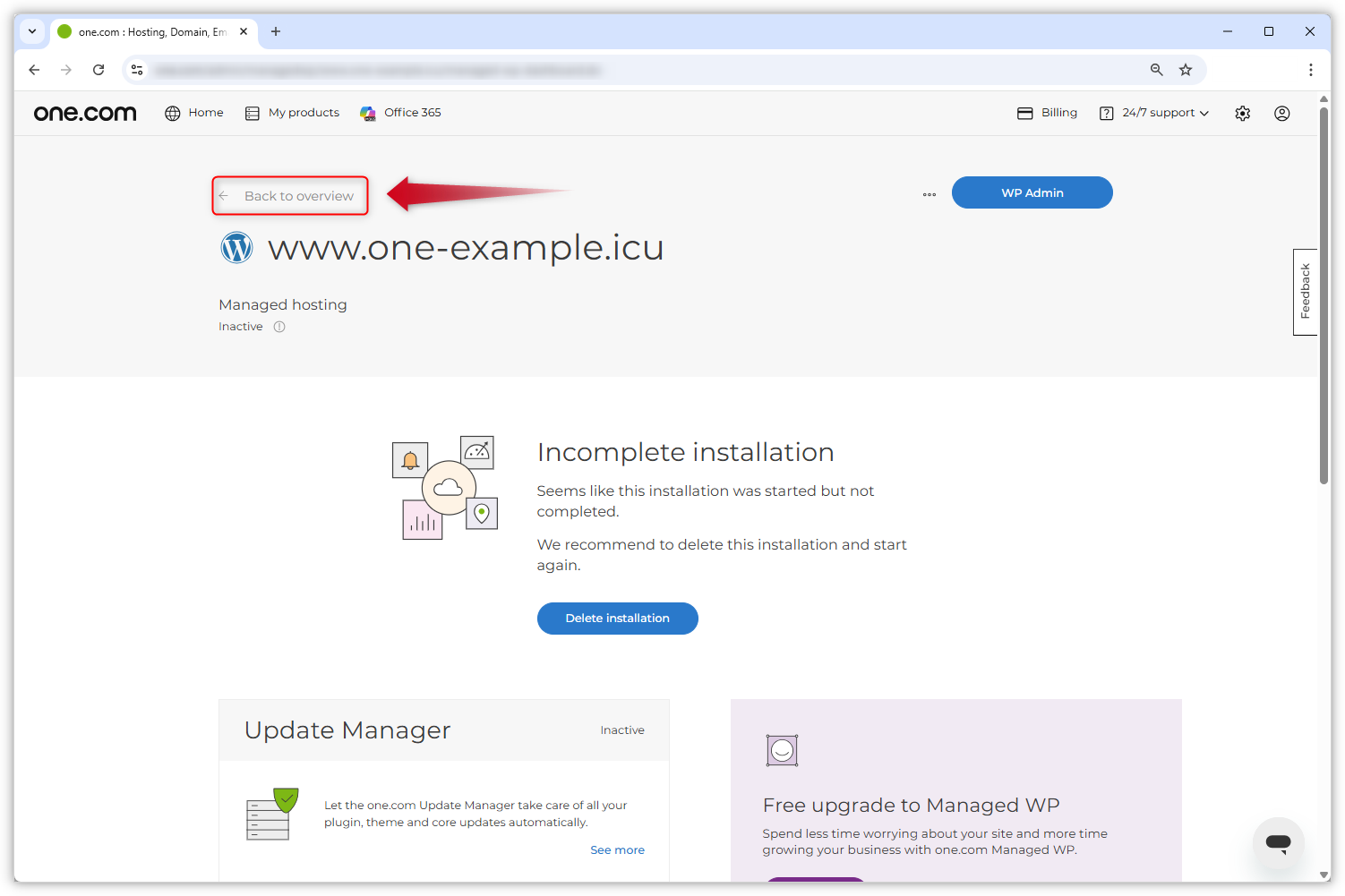Click the Delete installation button
Image resolution: width=1345 pixels, height=896 pixels.
pos(618,619)
